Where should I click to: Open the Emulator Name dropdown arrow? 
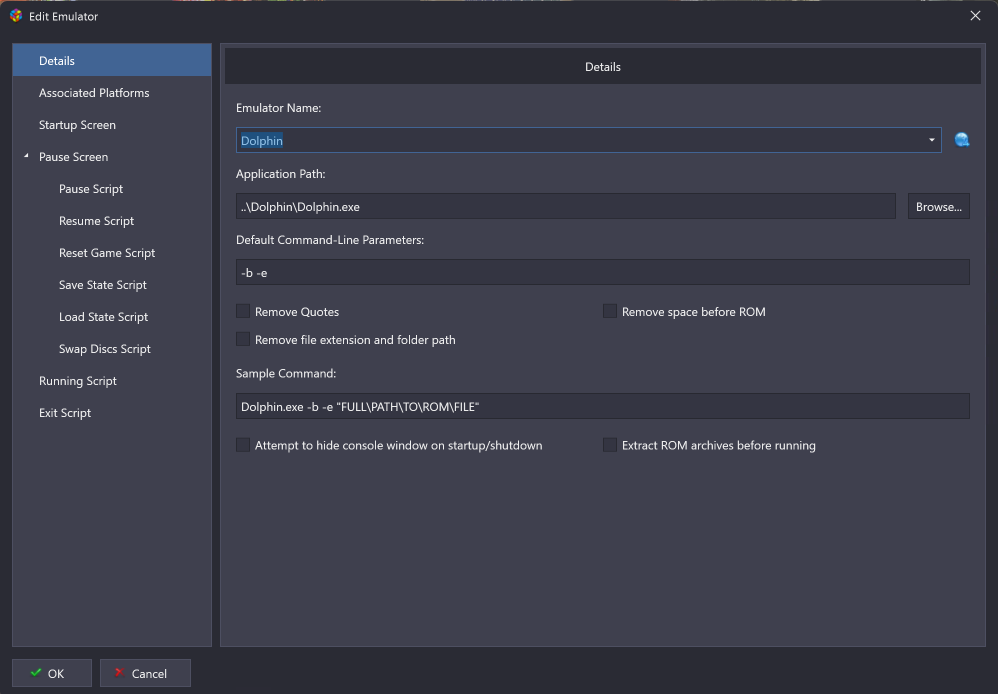(931, 140)
